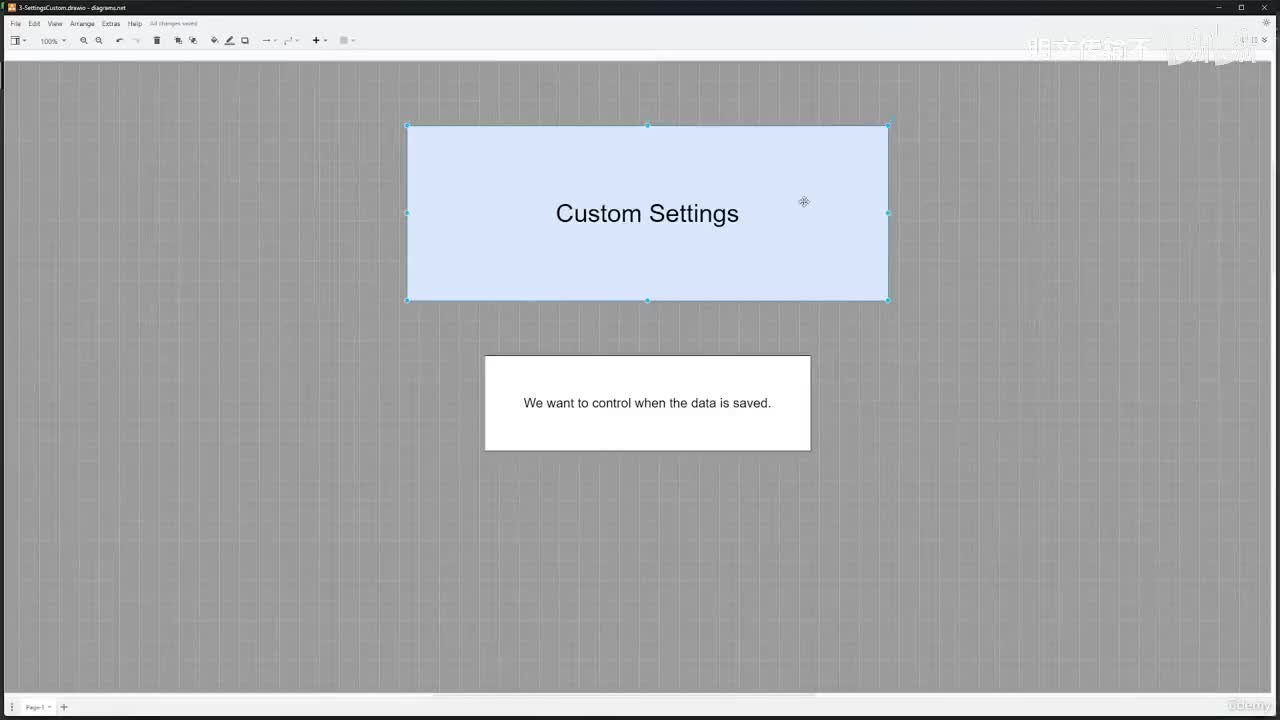
Task: Select the Page-1 tab
Action: pos(37,707)
